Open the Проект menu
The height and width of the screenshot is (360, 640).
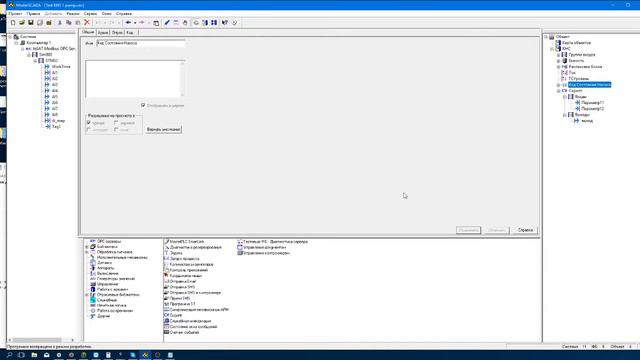(15, 14)
